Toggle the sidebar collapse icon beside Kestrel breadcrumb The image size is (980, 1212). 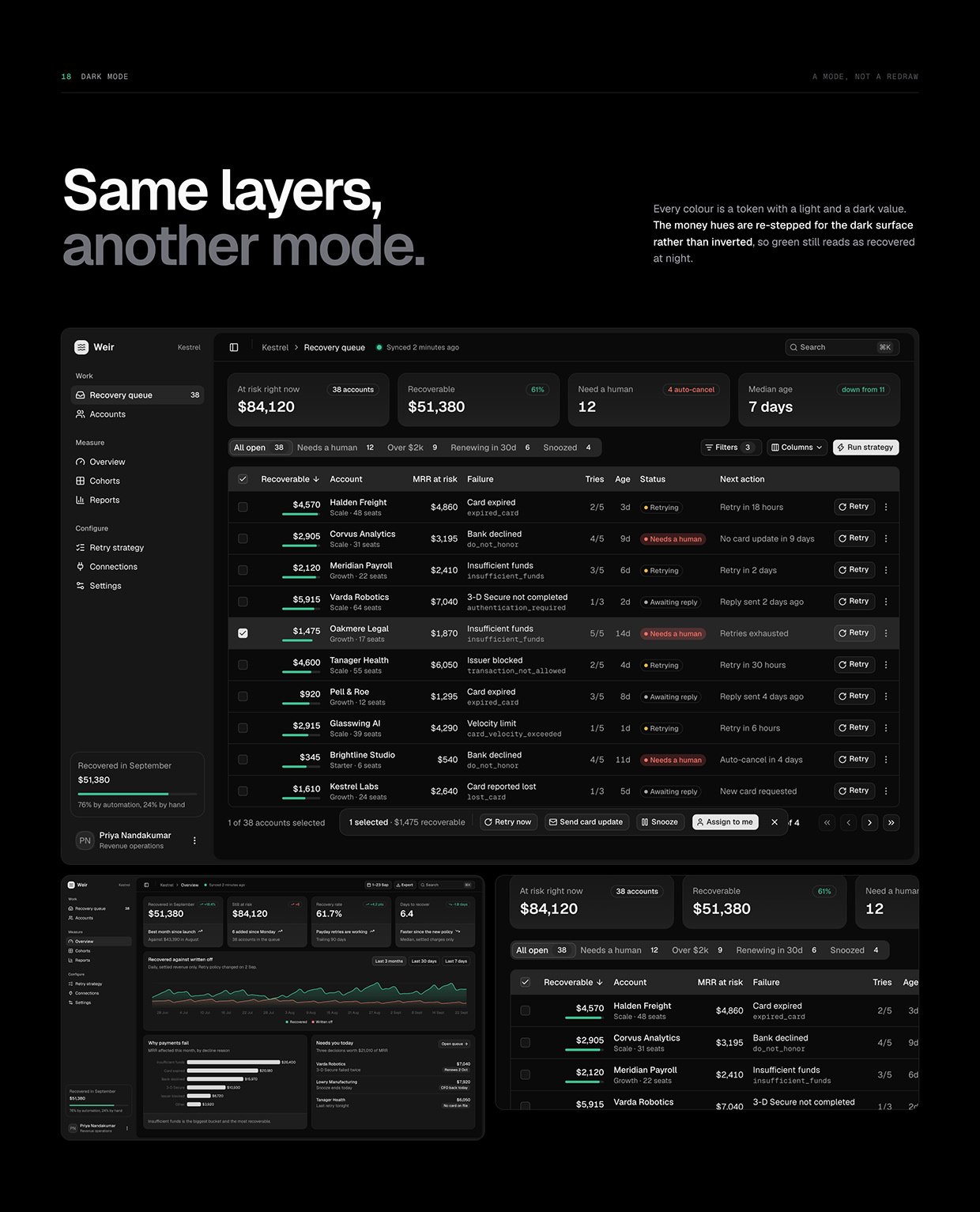coord(234,347)
